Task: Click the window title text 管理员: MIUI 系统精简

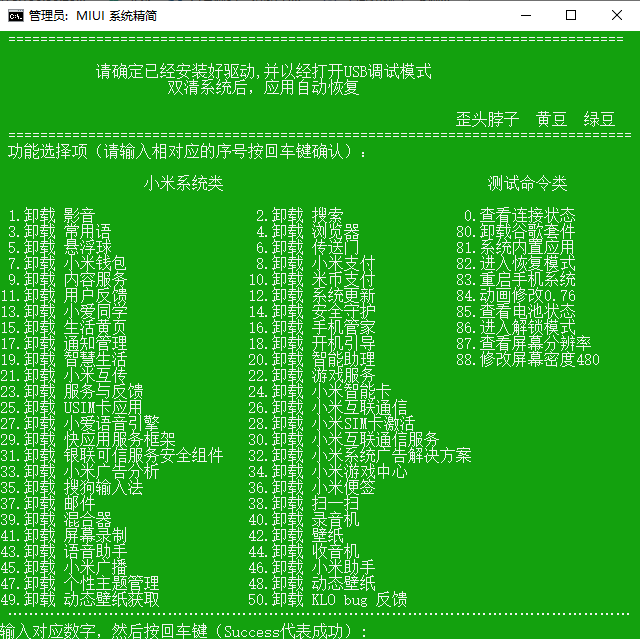Action: pos(92,16)
